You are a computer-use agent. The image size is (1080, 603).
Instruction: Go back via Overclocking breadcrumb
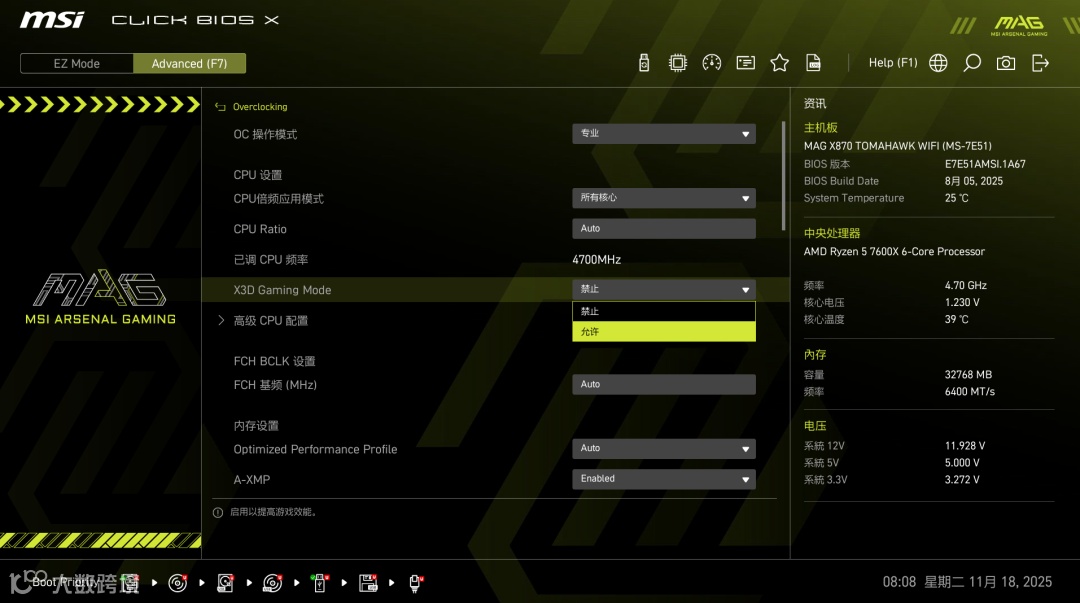click(x=260, y=107)
